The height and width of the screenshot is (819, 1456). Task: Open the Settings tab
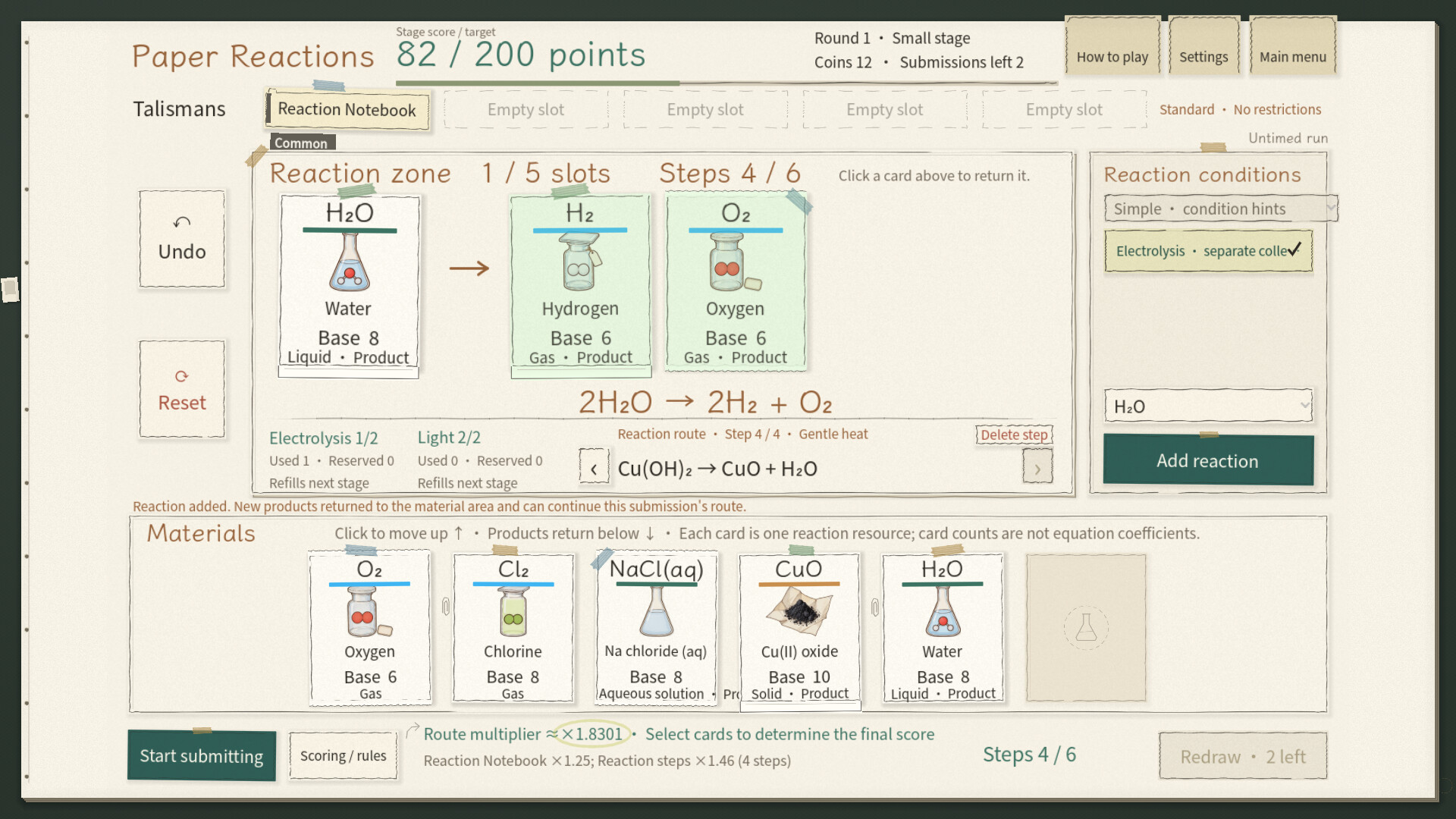[x=1203, y=47]
